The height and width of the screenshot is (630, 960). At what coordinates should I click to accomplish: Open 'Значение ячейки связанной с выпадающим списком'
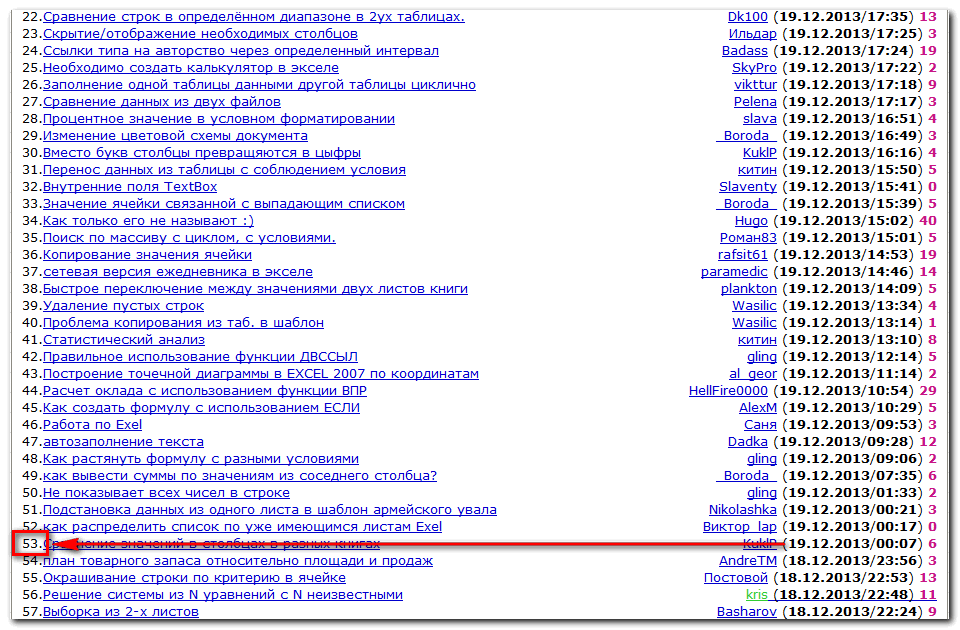coord(223,204)
